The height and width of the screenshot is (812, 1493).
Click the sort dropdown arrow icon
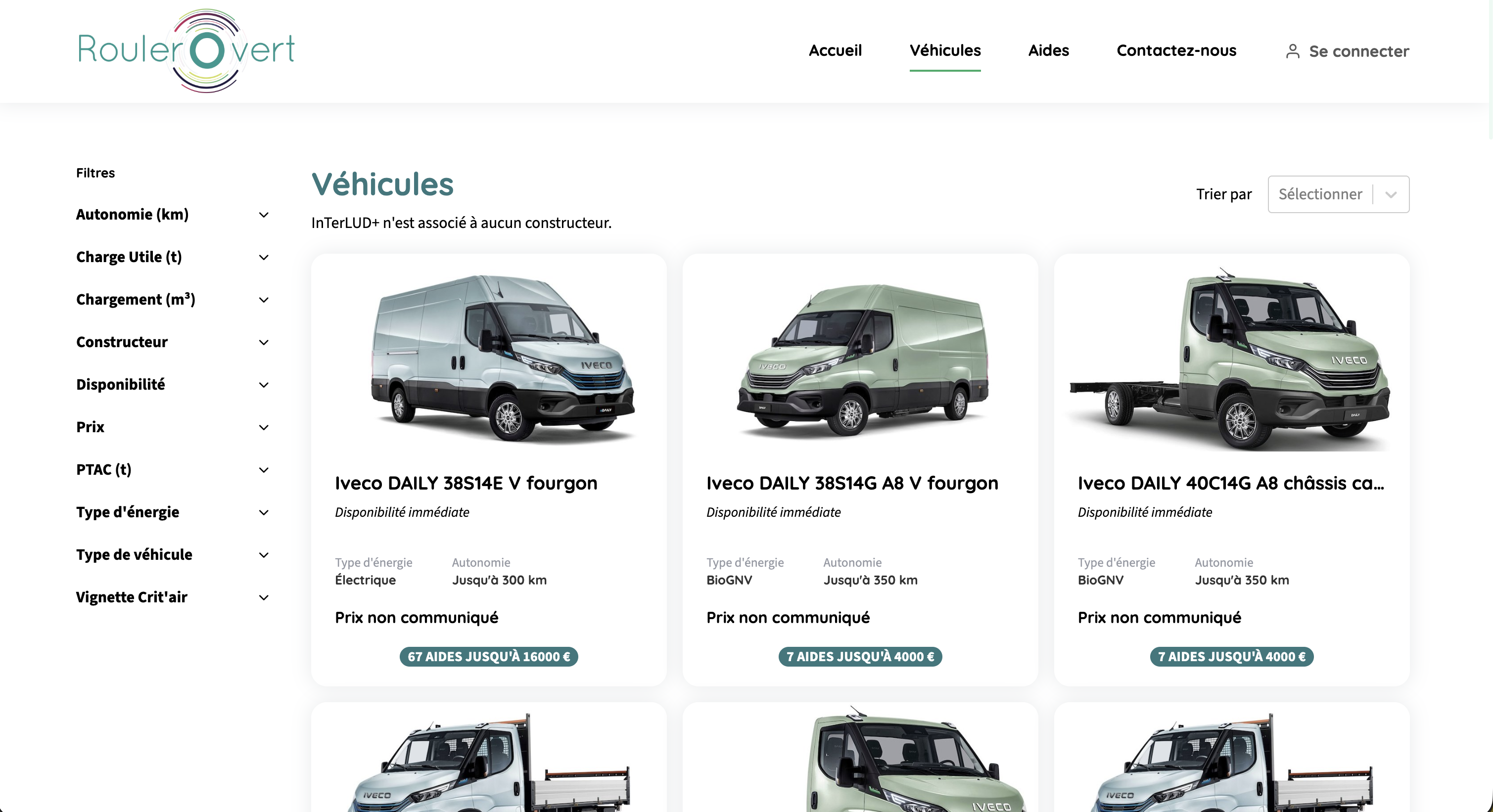[1391, 195]
